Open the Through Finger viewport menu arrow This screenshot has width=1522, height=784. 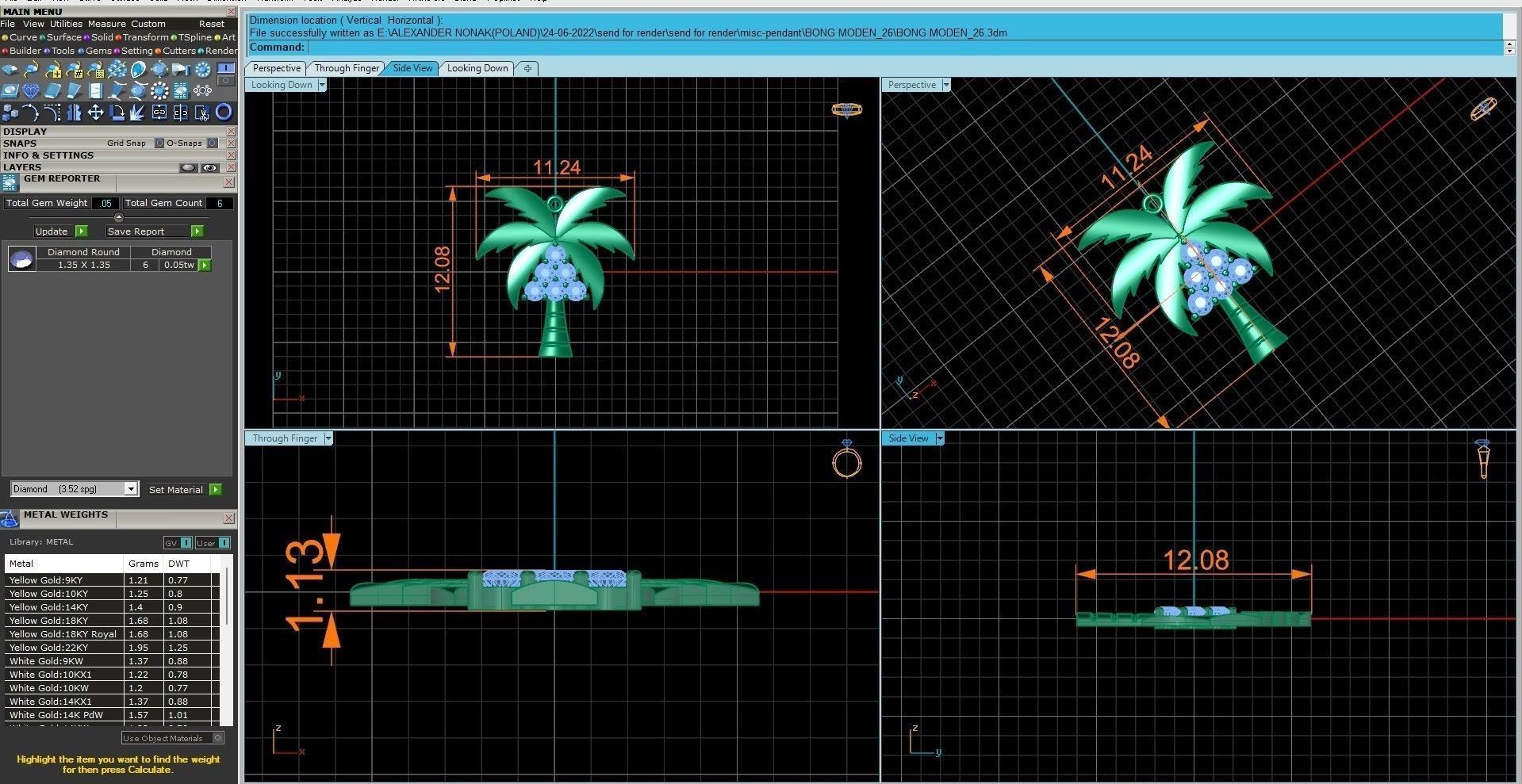pos(328,438)
